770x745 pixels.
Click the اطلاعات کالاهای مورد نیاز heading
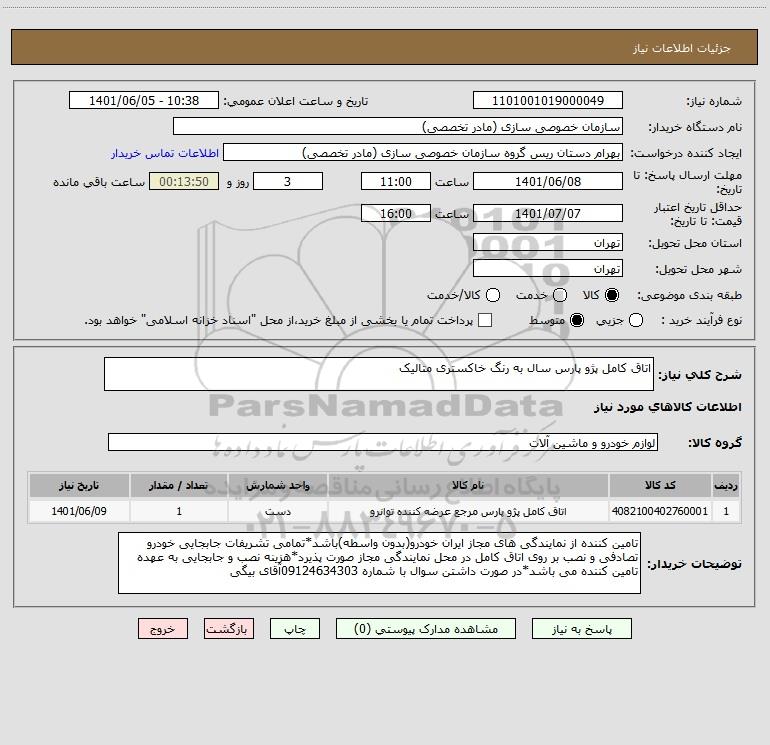[668, 407]
